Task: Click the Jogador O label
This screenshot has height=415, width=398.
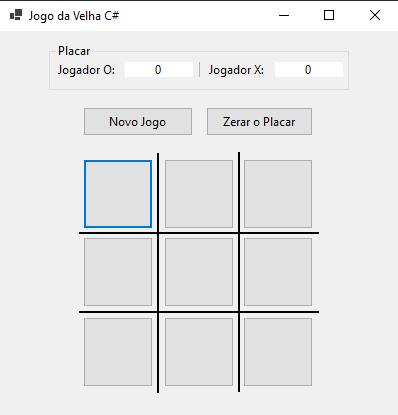Action: click(x=86, y=70)
